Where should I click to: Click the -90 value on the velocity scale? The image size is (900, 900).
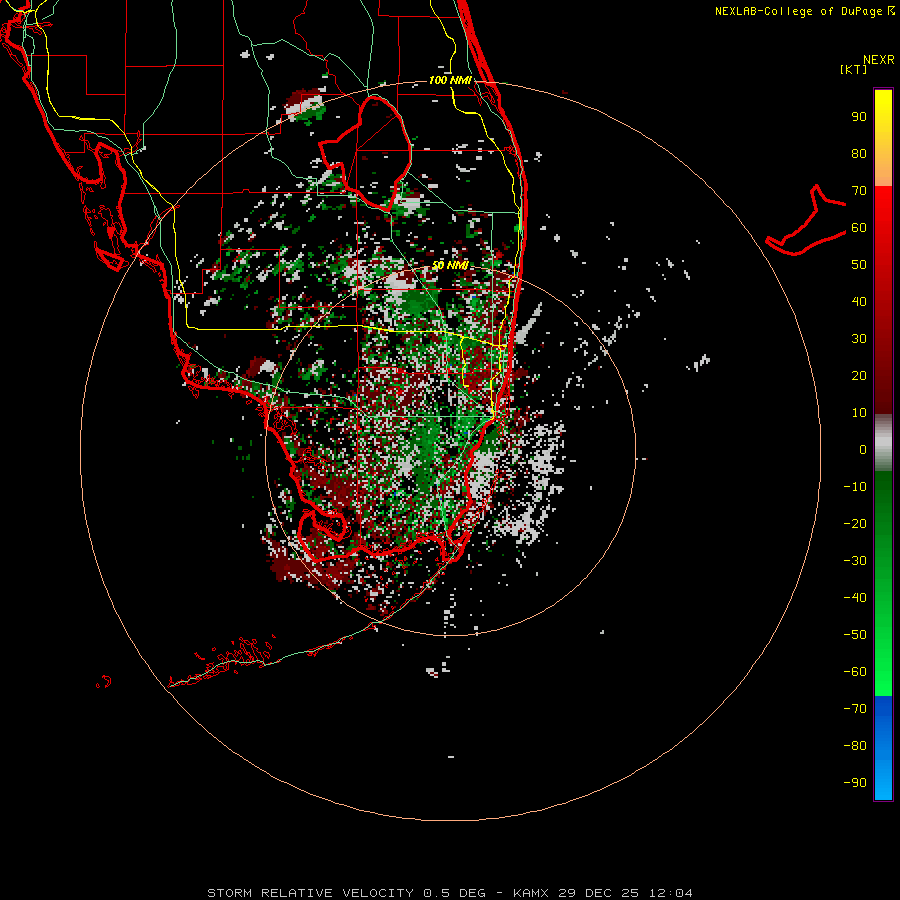click(855, 783)
